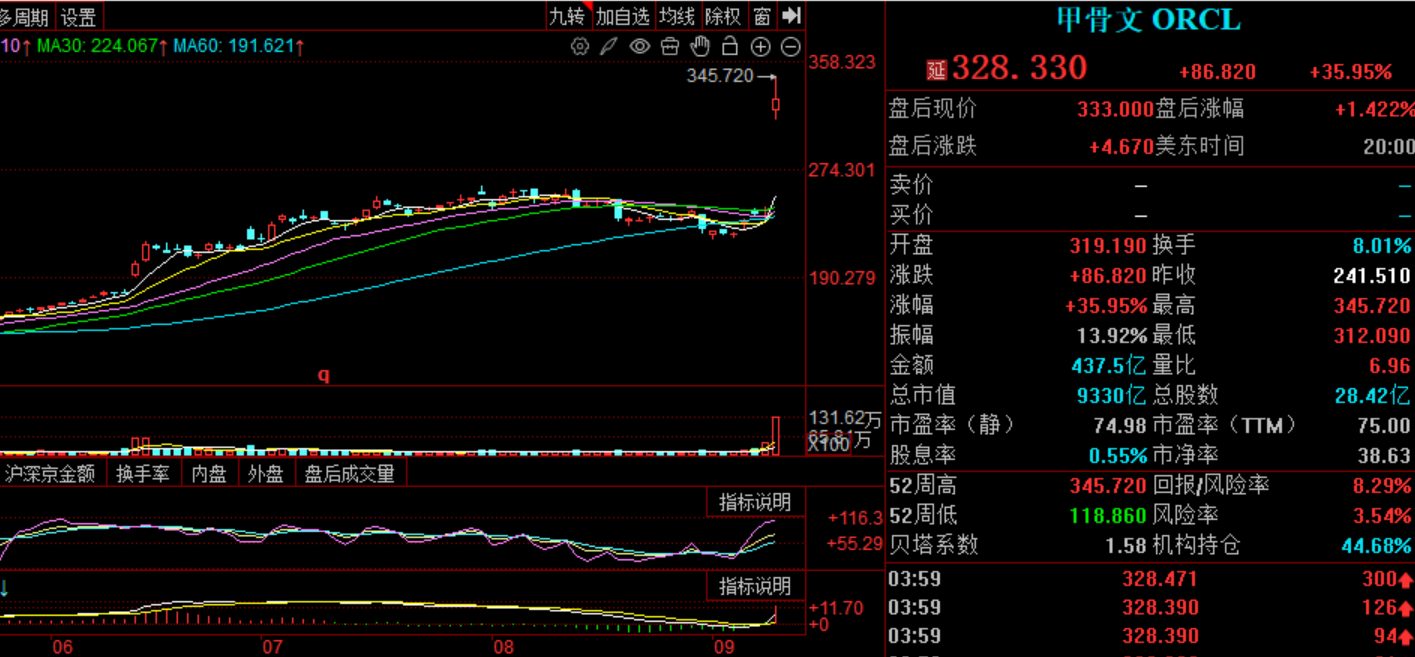Click the 金额 value 437.5亿
This screenshot has width=1415, height=657.
click(x=1108, y=365)
